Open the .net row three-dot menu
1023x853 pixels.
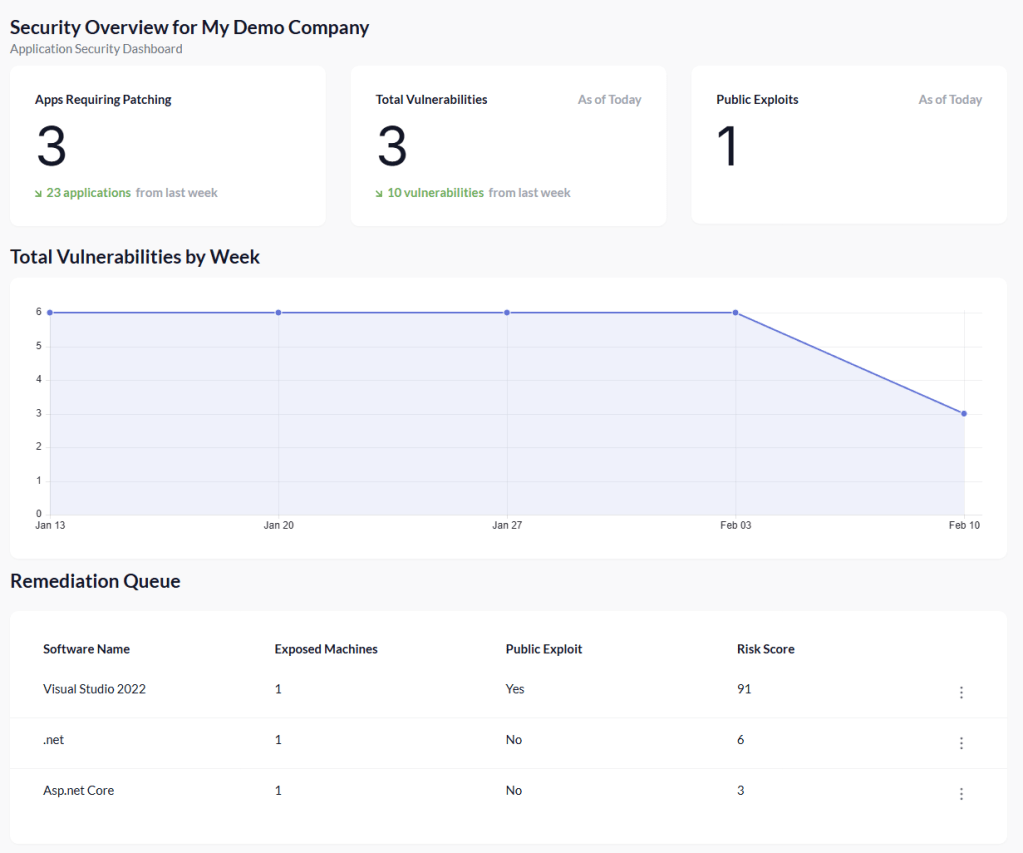click(961, 743)
